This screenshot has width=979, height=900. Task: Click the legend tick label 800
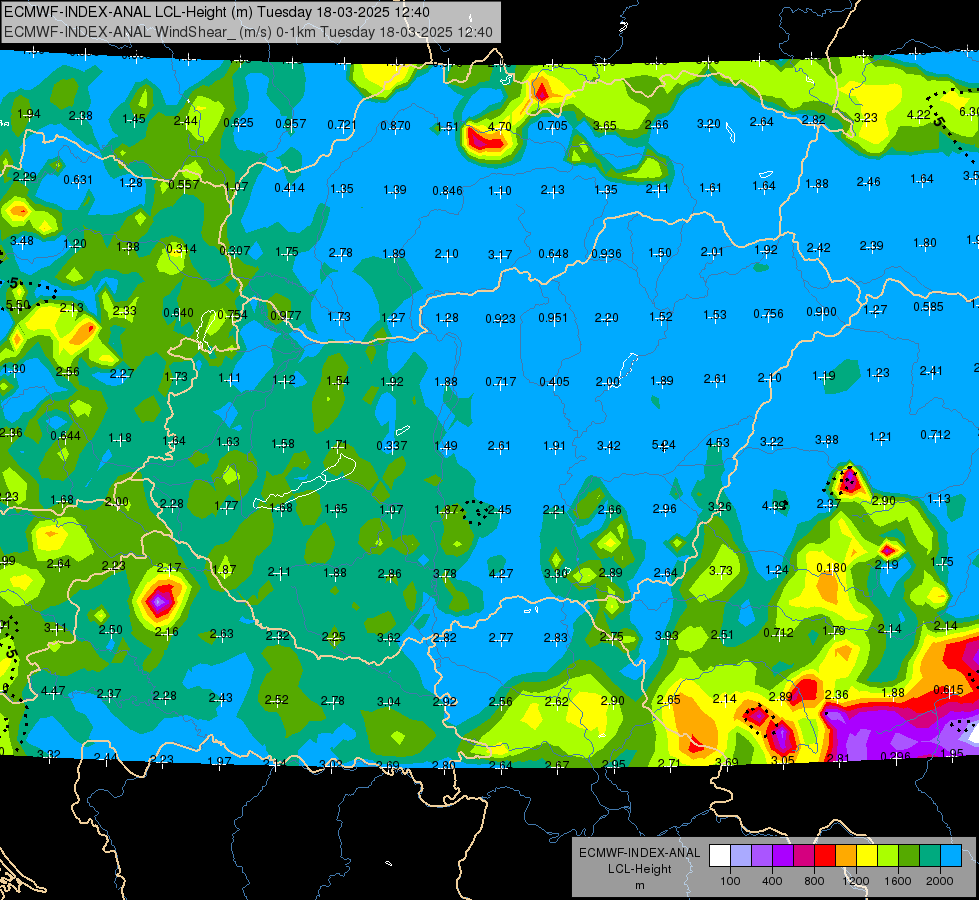(814, 881)
